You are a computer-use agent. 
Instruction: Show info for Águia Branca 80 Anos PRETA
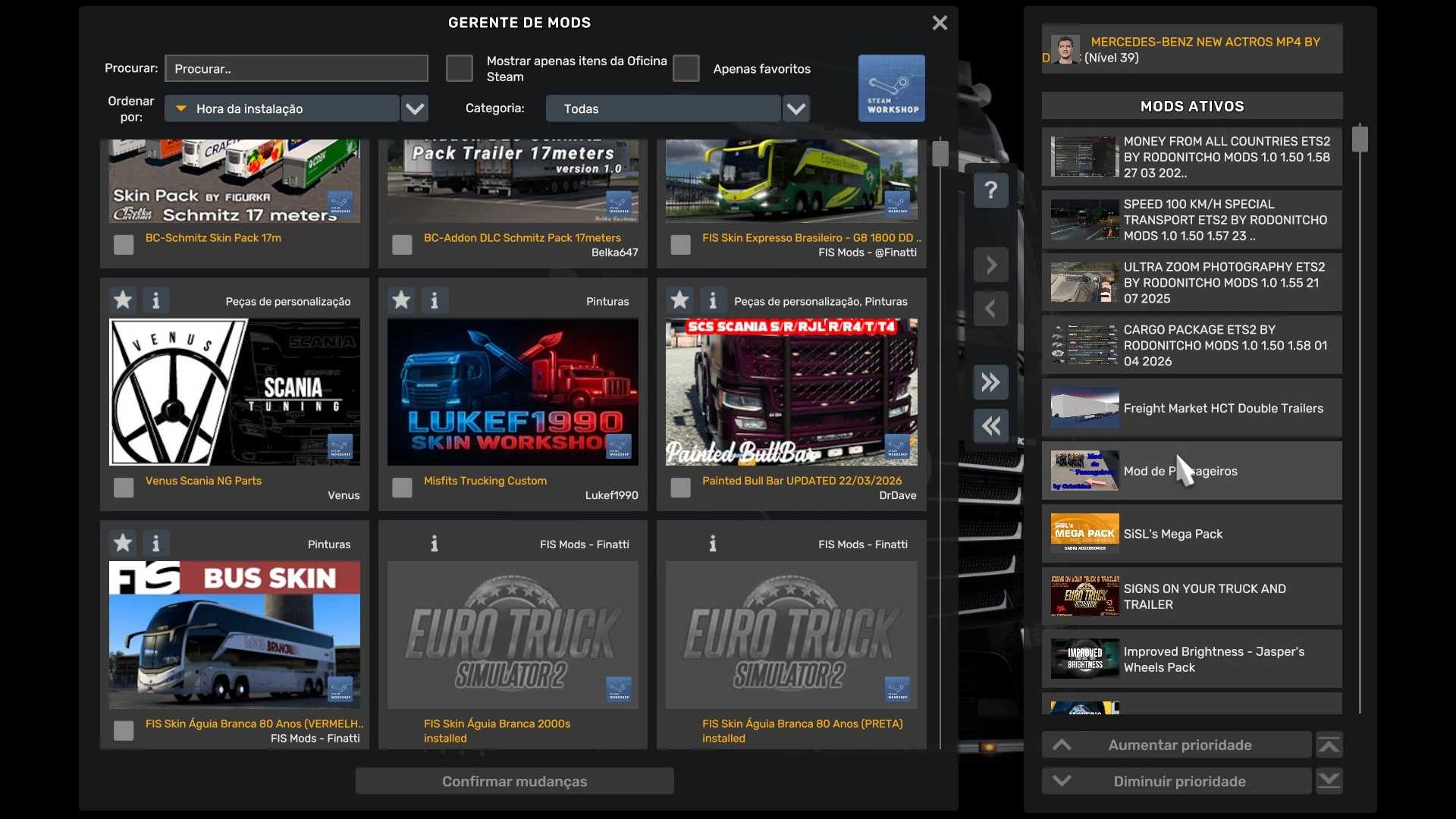coord(712,543)
